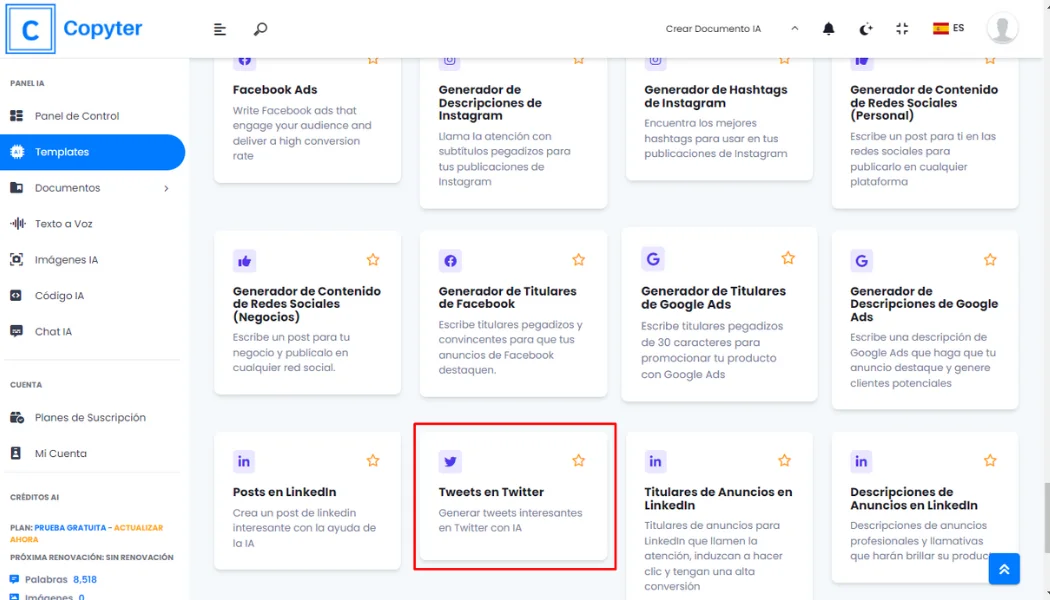Viewport: 1050px width, 600px height.
Task: Toggle dark mode with the moon icon
Action: click(865, 29)
